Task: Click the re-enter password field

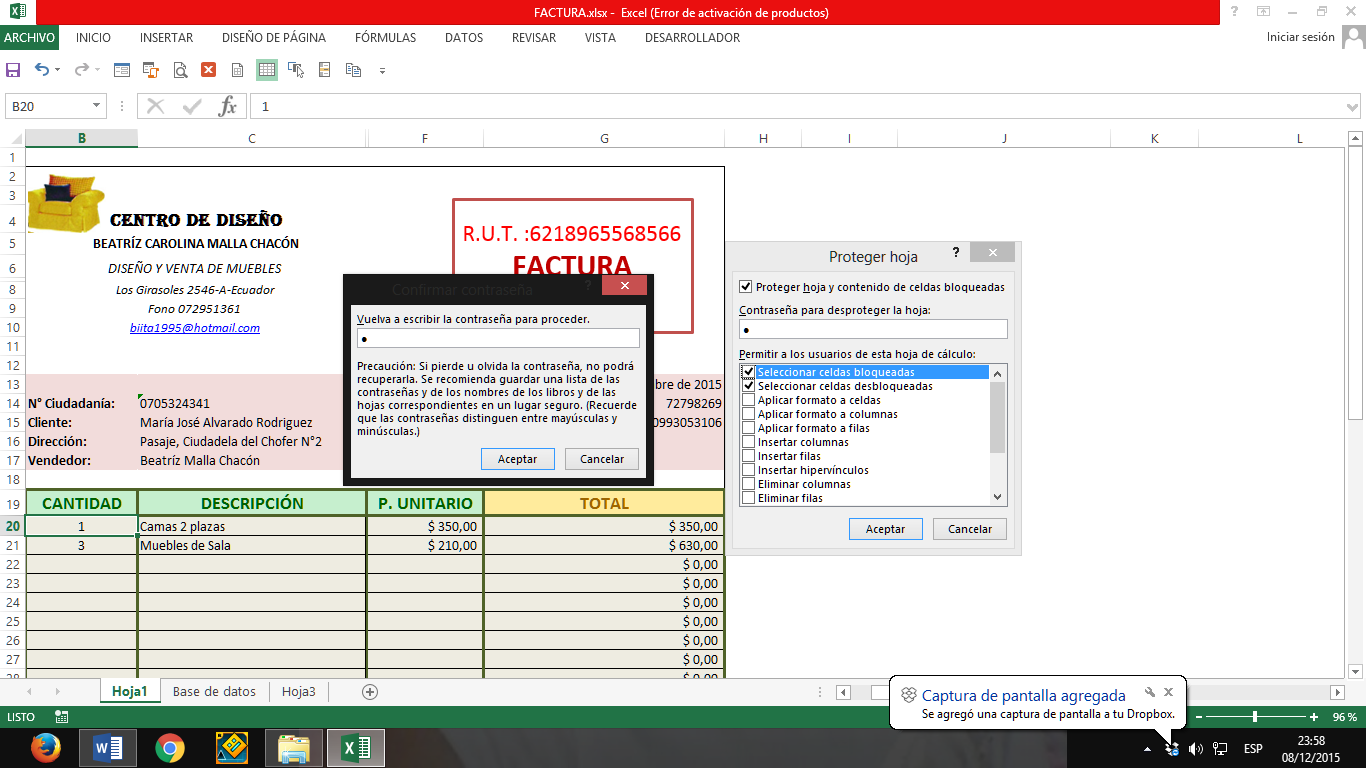Action: (497, 338)
